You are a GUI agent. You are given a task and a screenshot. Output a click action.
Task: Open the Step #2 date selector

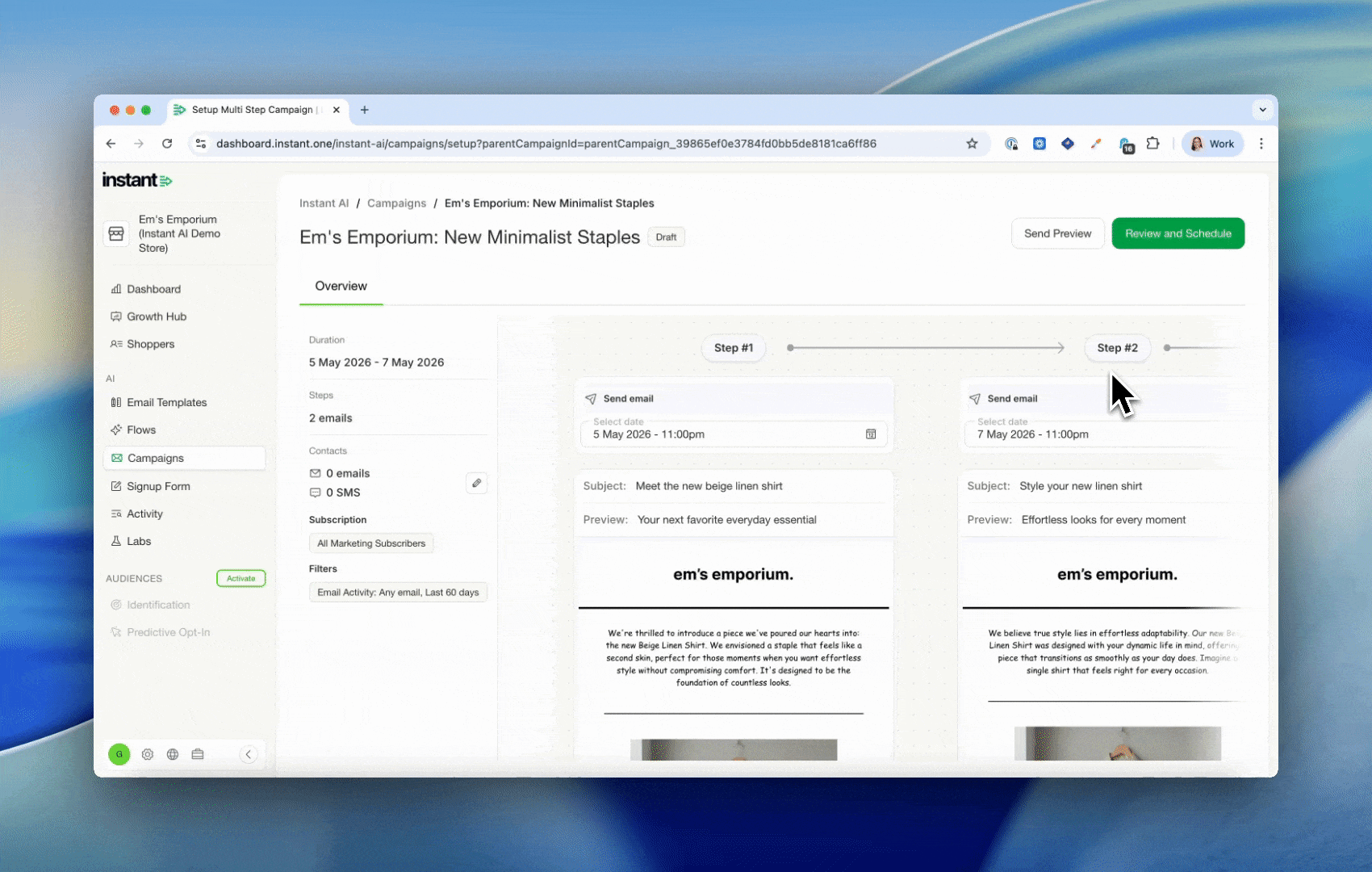pos(1102,434)
